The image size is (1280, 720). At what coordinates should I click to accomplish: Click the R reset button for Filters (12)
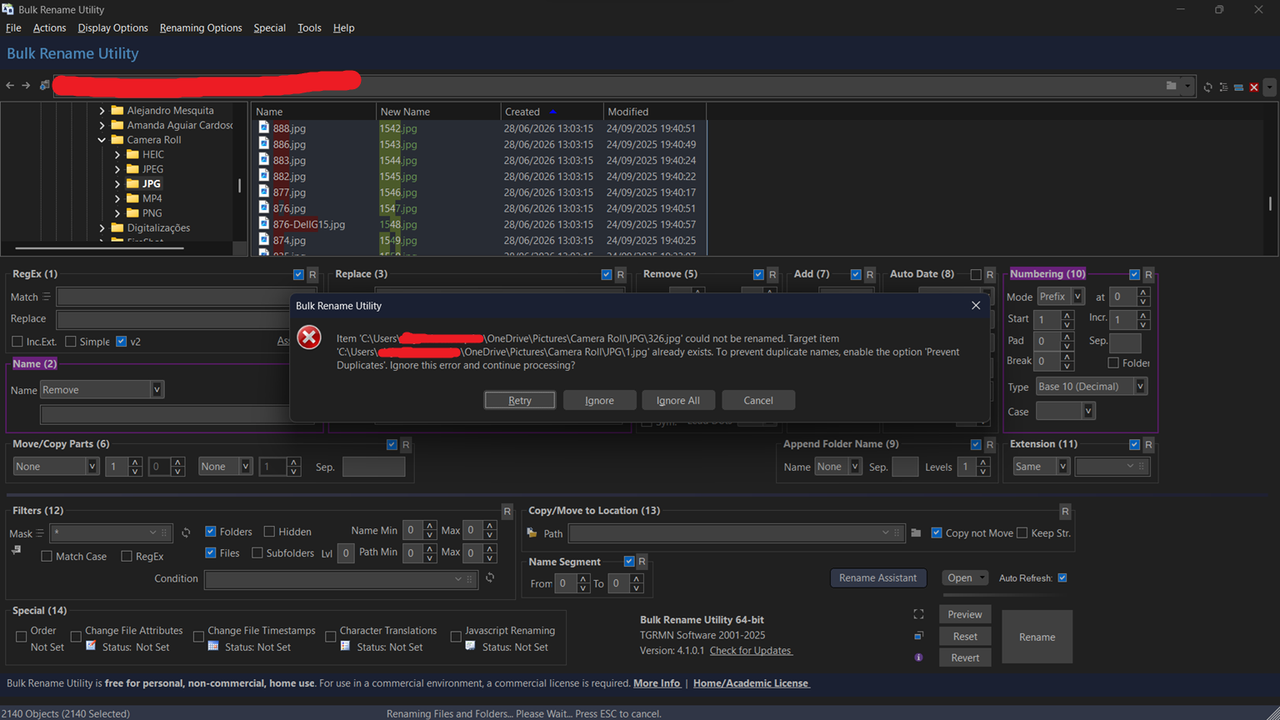point(507,511)
